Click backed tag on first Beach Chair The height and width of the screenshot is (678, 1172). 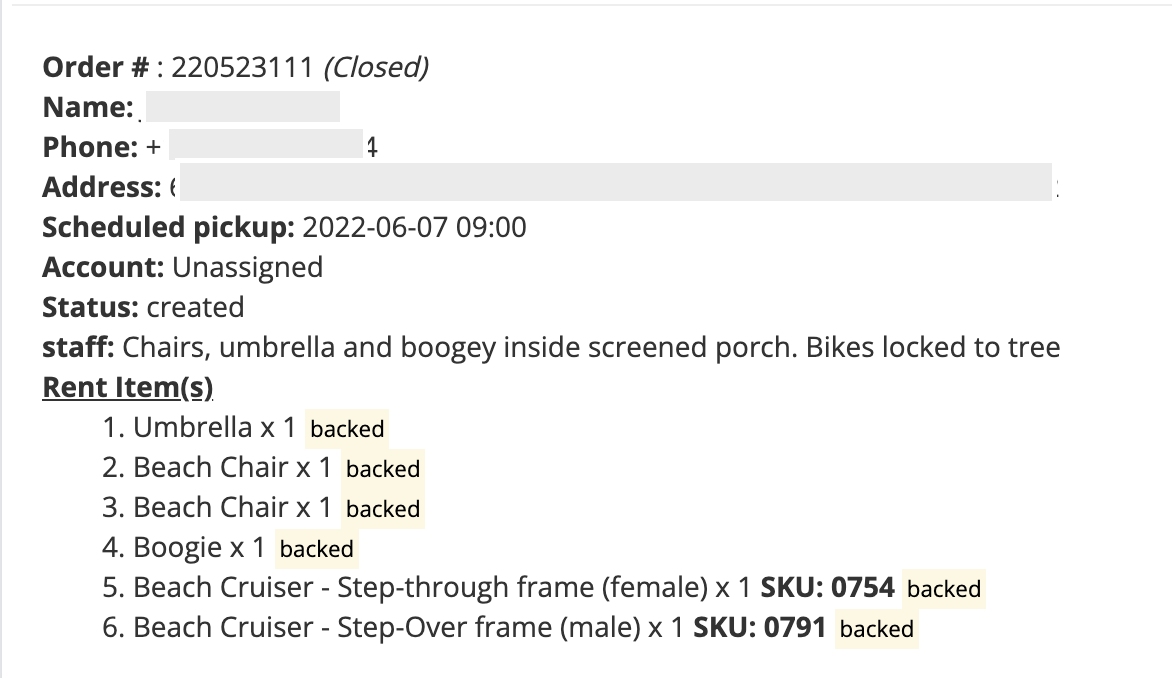click(x=383, y=469)
